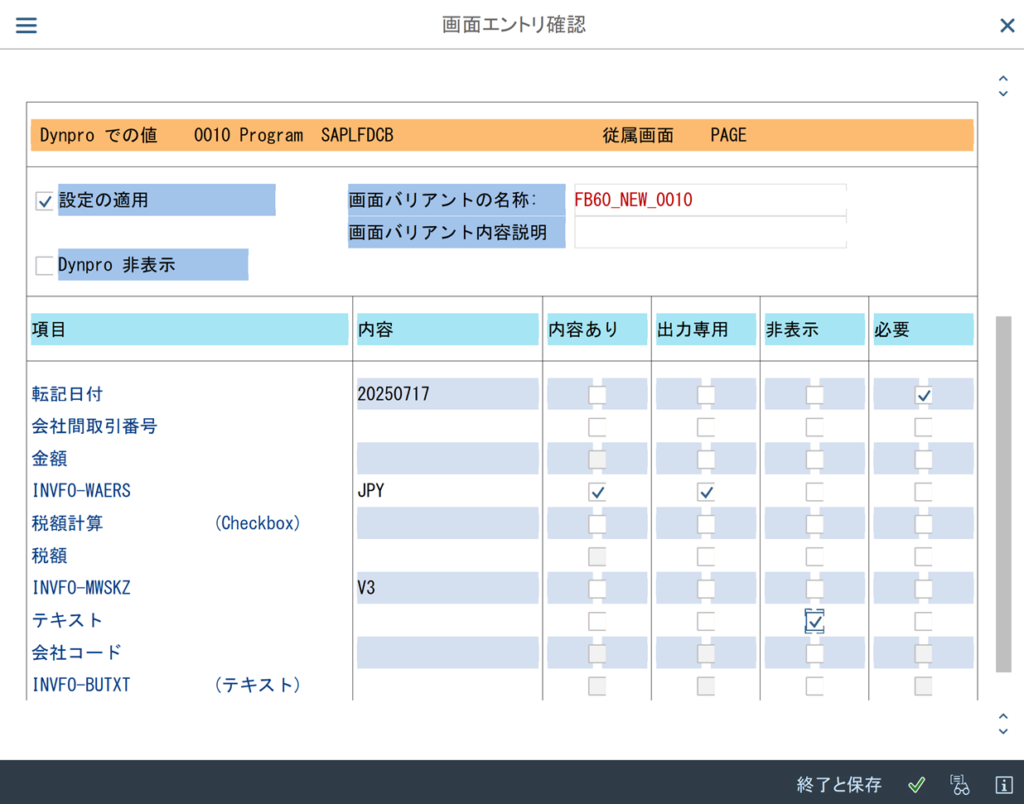Screen dimensions: 1024x804
Task: Click the 終了と保存 button
Action: [839, 784]
